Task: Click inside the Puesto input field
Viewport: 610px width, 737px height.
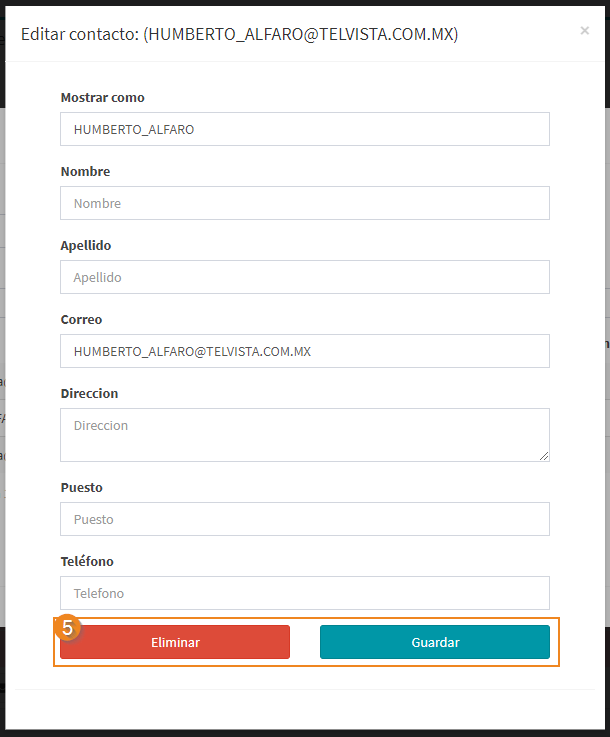Action: (x=305, y=519)
